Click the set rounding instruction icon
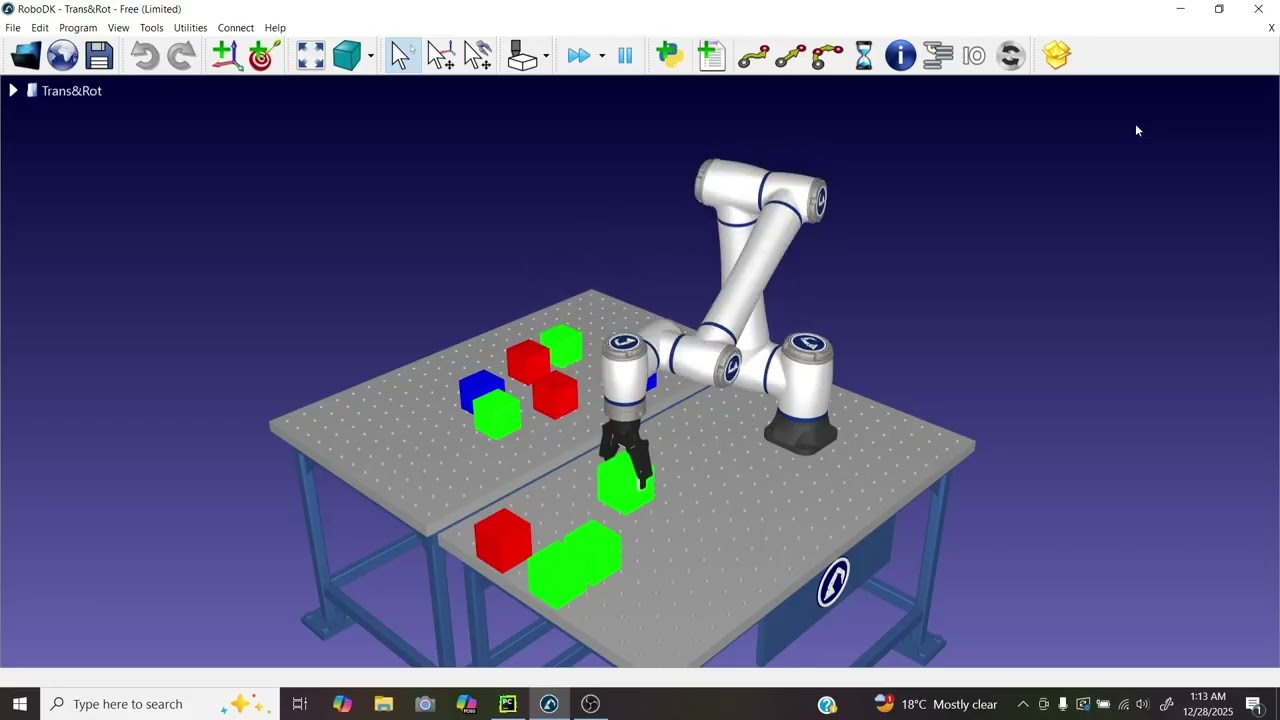Viewport: 1280px width, 720px height. [1010, 56]
